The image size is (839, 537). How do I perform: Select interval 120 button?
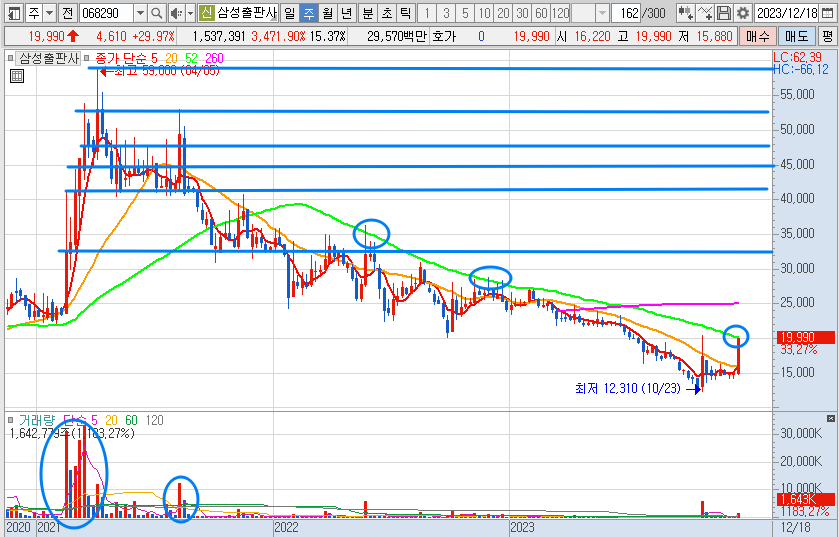pyautogui.click(x=560, y=13)
